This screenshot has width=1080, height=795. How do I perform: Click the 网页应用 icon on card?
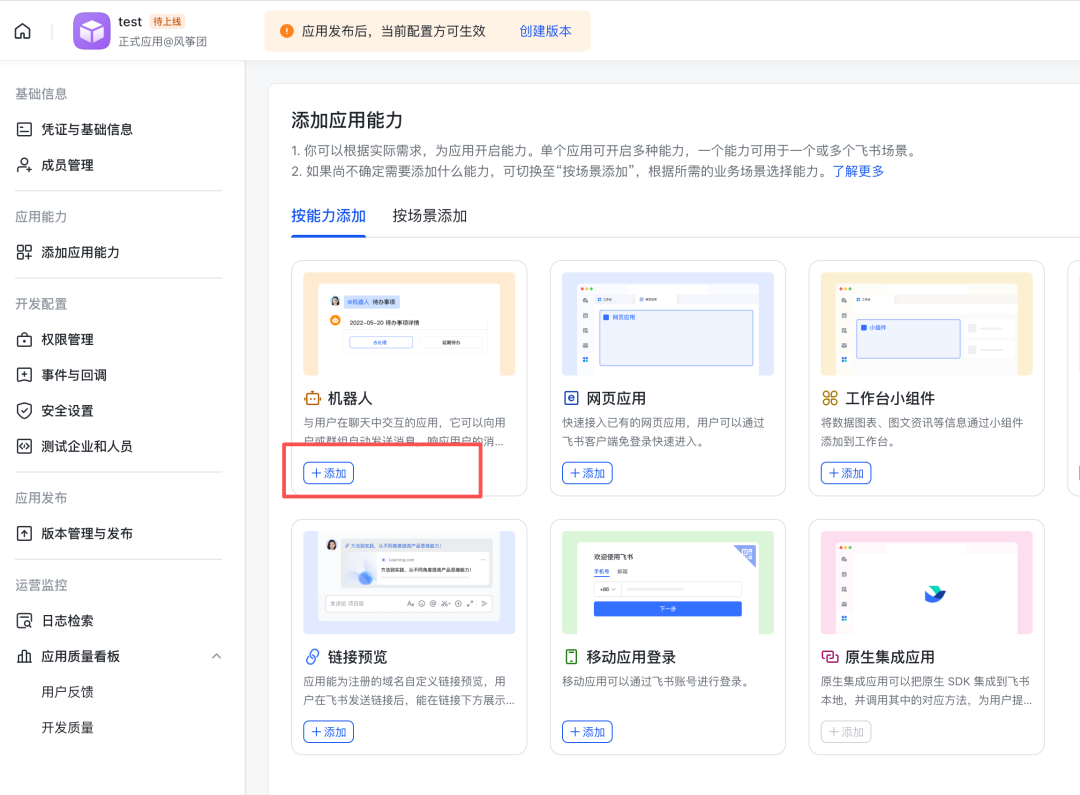[571, 398]
